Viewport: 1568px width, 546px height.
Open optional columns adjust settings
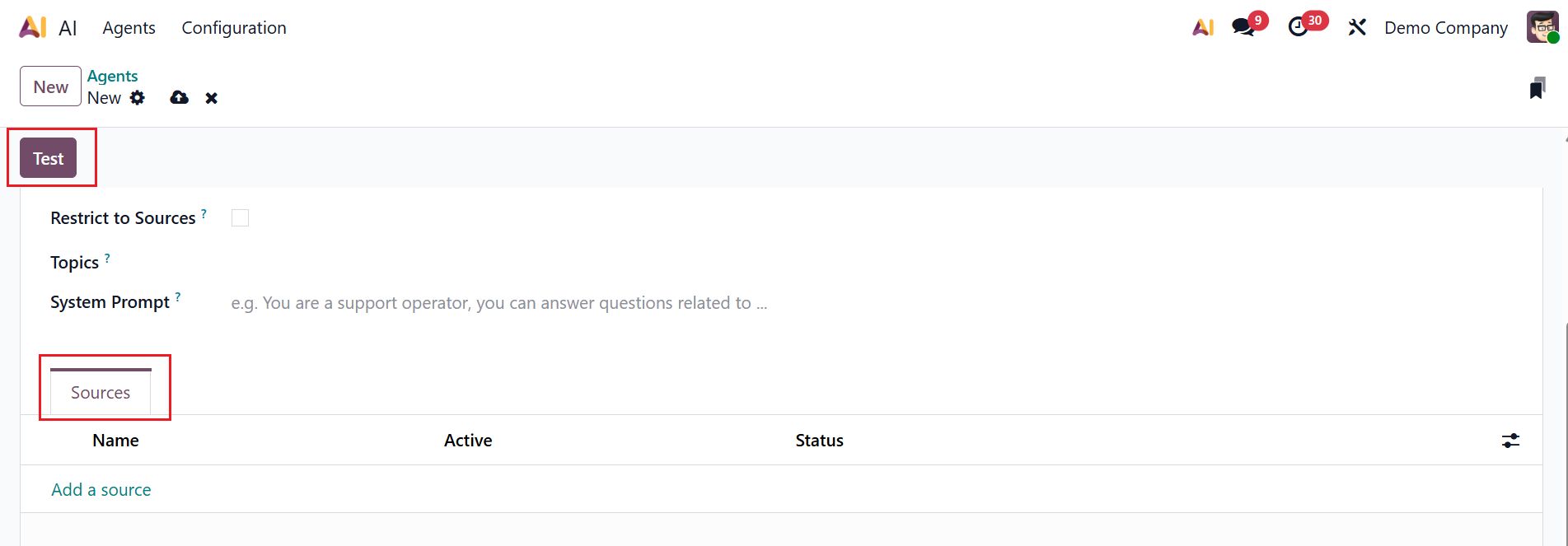(1510, 441)
